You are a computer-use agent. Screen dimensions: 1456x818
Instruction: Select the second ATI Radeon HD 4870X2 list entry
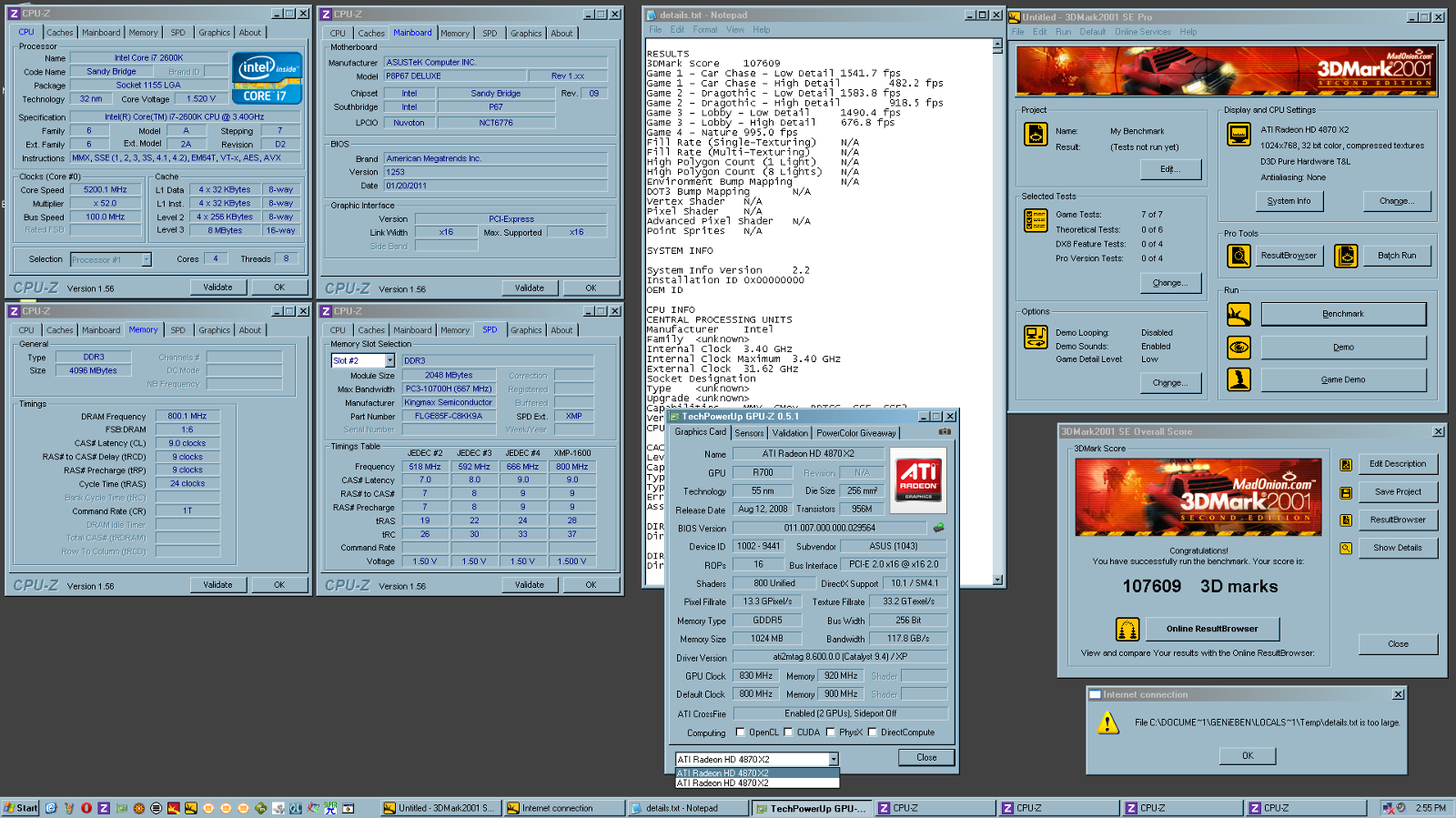coord(757,783)
